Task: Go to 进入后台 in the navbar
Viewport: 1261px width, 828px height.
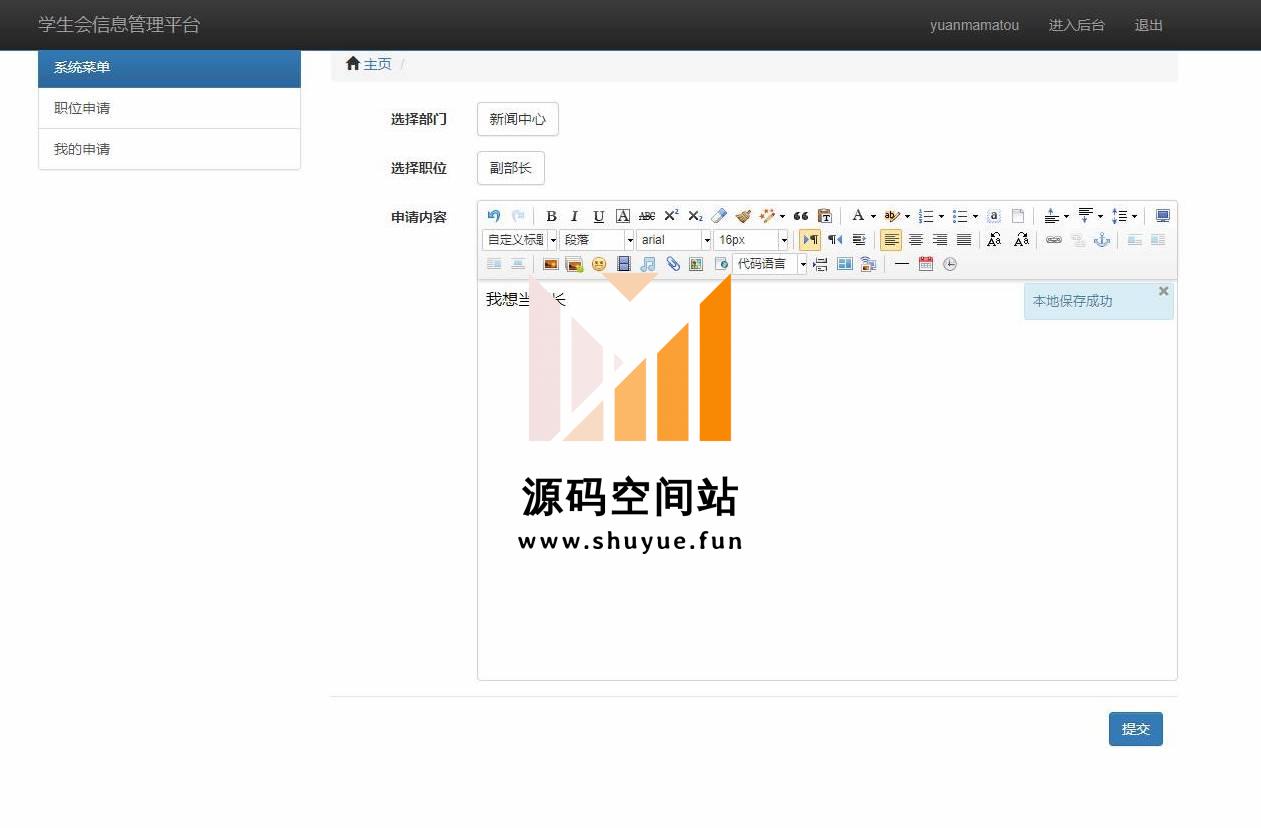Action: tap(1076, 25)
